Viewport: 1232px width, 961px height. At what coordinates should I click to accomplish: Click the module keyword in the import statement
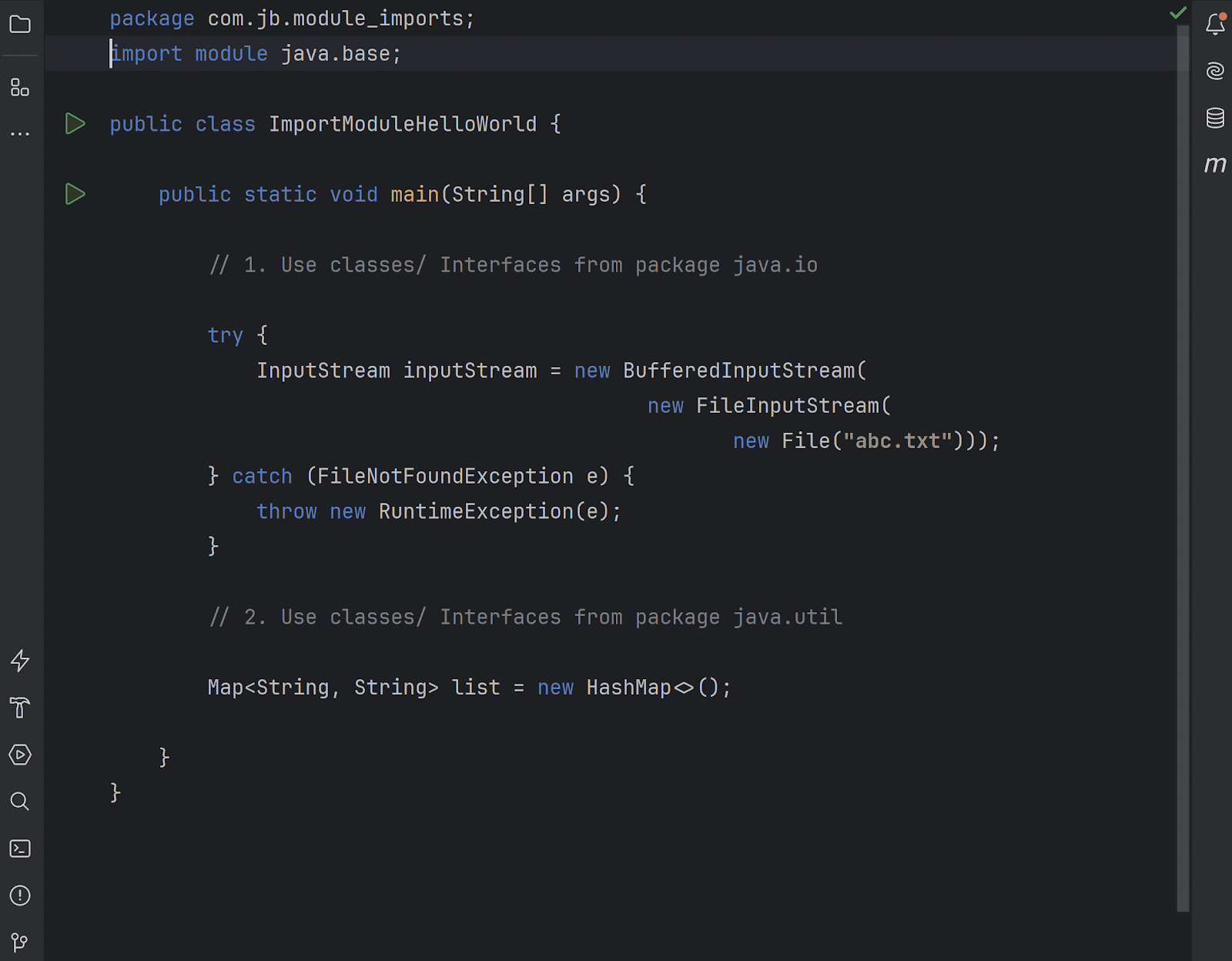click(x=231, y=54)
